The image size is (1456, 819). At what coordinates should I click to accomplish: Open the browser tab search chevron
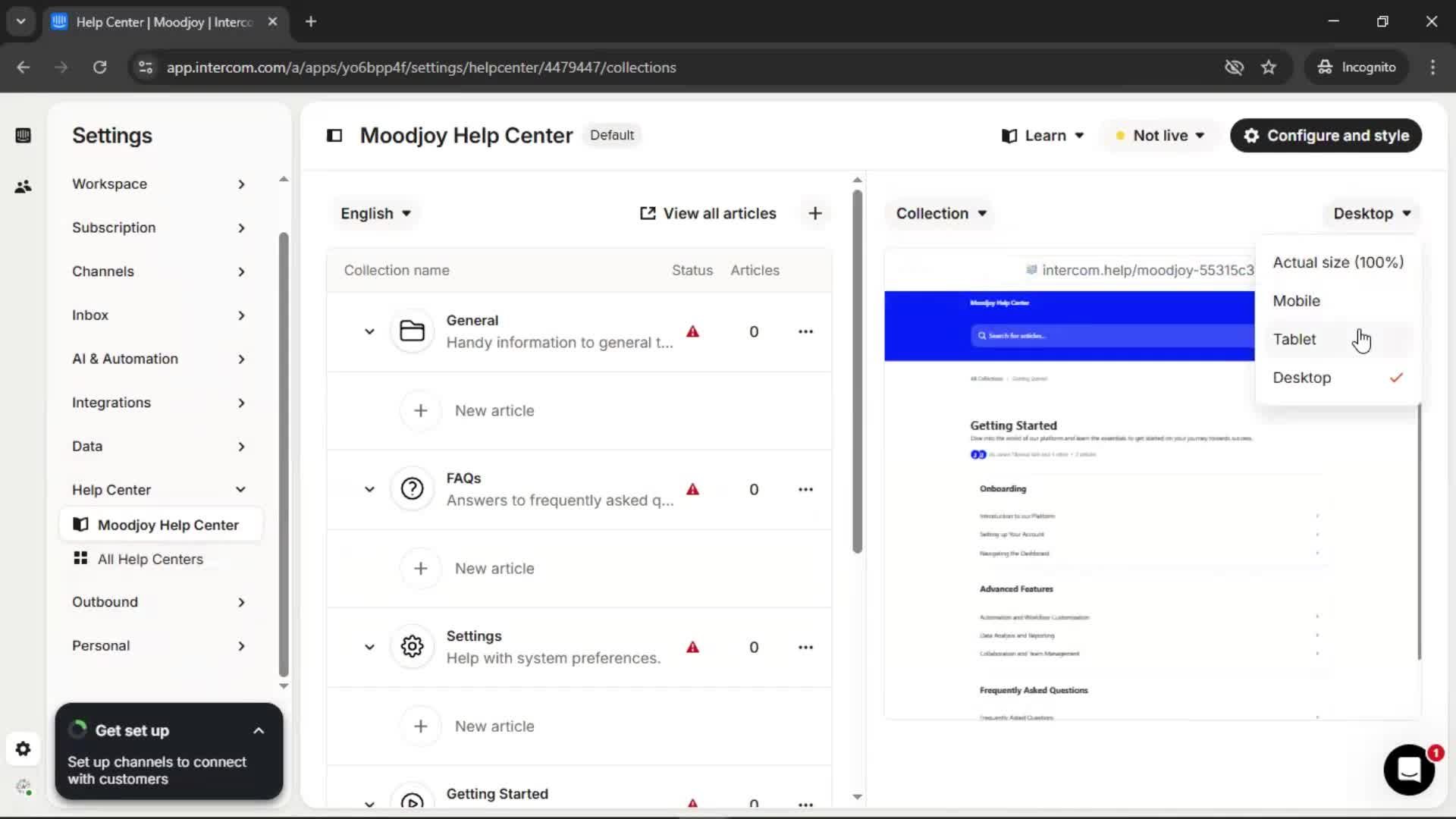pyautogui.click(x=20, y=22)
